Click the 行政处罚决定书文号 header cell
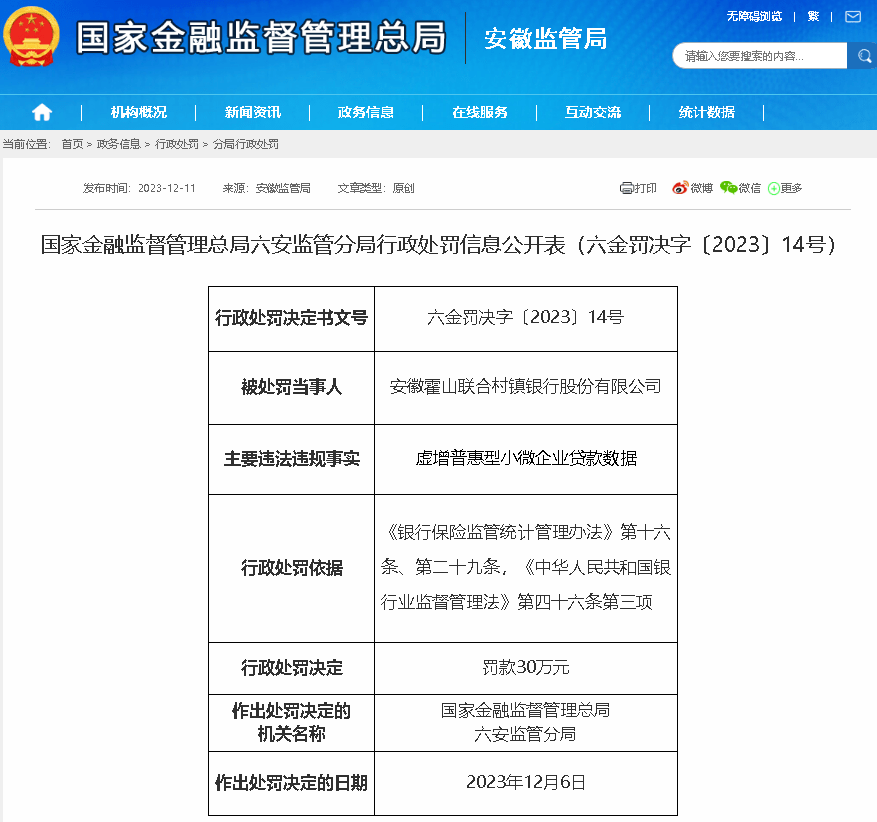Viewport: 877px width, 822px height. (x=291, y=318)
